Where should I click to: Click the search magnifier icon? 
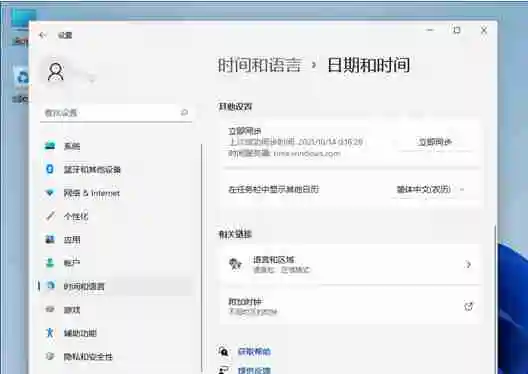[x=184, y=112]
